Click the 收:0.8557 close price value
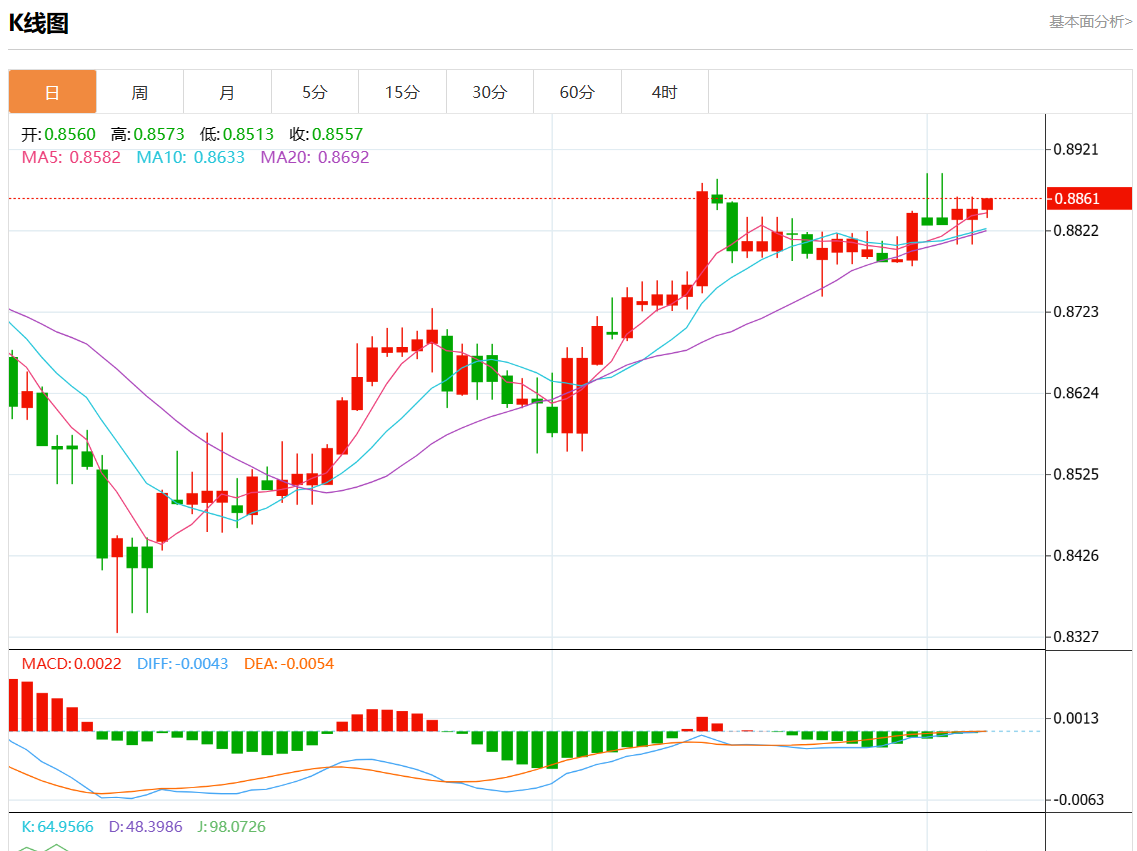Screen dimensions: 1137x851 326,134
